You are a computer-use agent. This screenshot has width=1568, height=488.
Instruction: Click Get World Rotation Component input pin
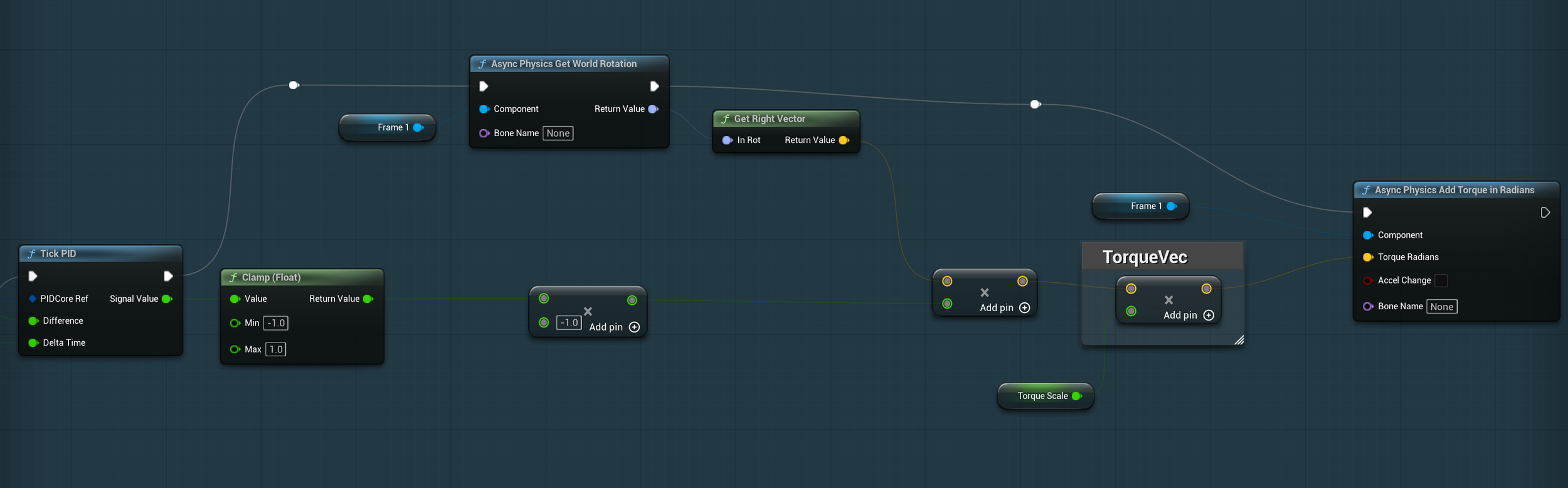click(x=484, y=109)
